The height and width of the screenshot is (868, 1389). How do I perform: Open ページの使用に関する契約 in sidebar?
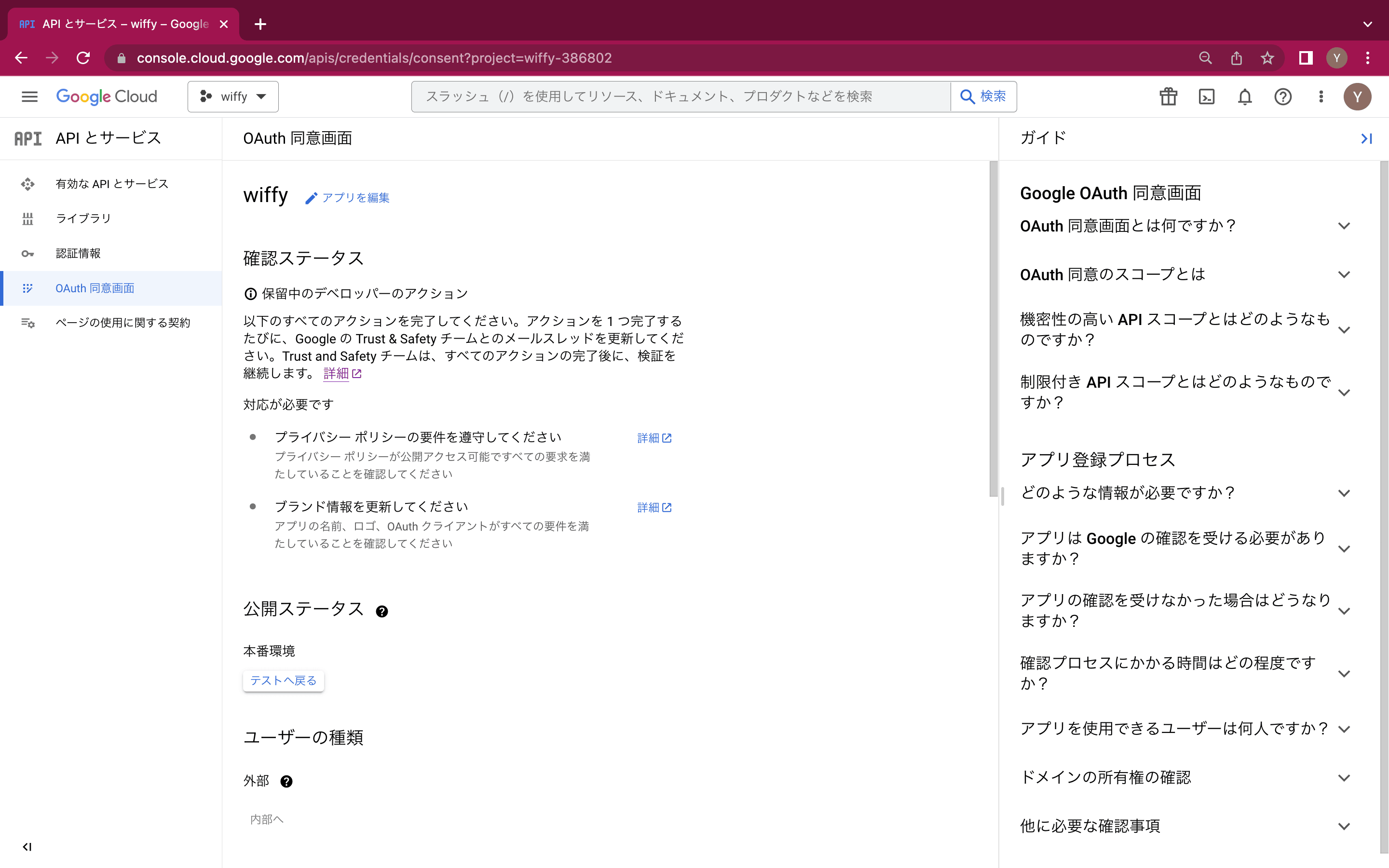pyautogui.click(x=111, y=323)
